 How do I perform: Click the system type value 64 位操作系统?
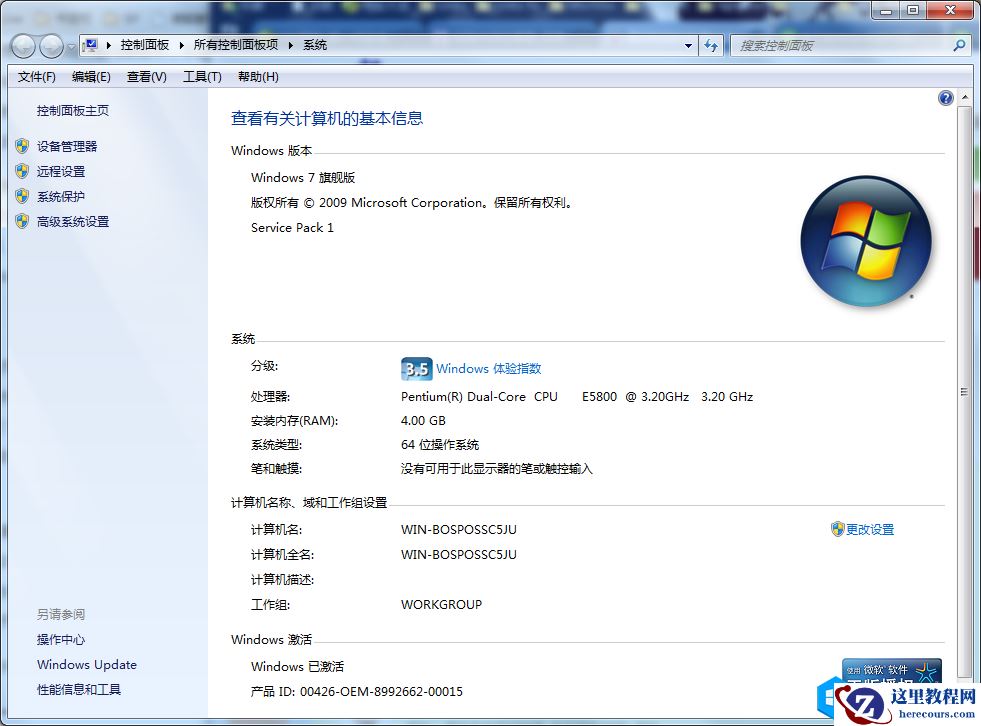coord(440,445)
